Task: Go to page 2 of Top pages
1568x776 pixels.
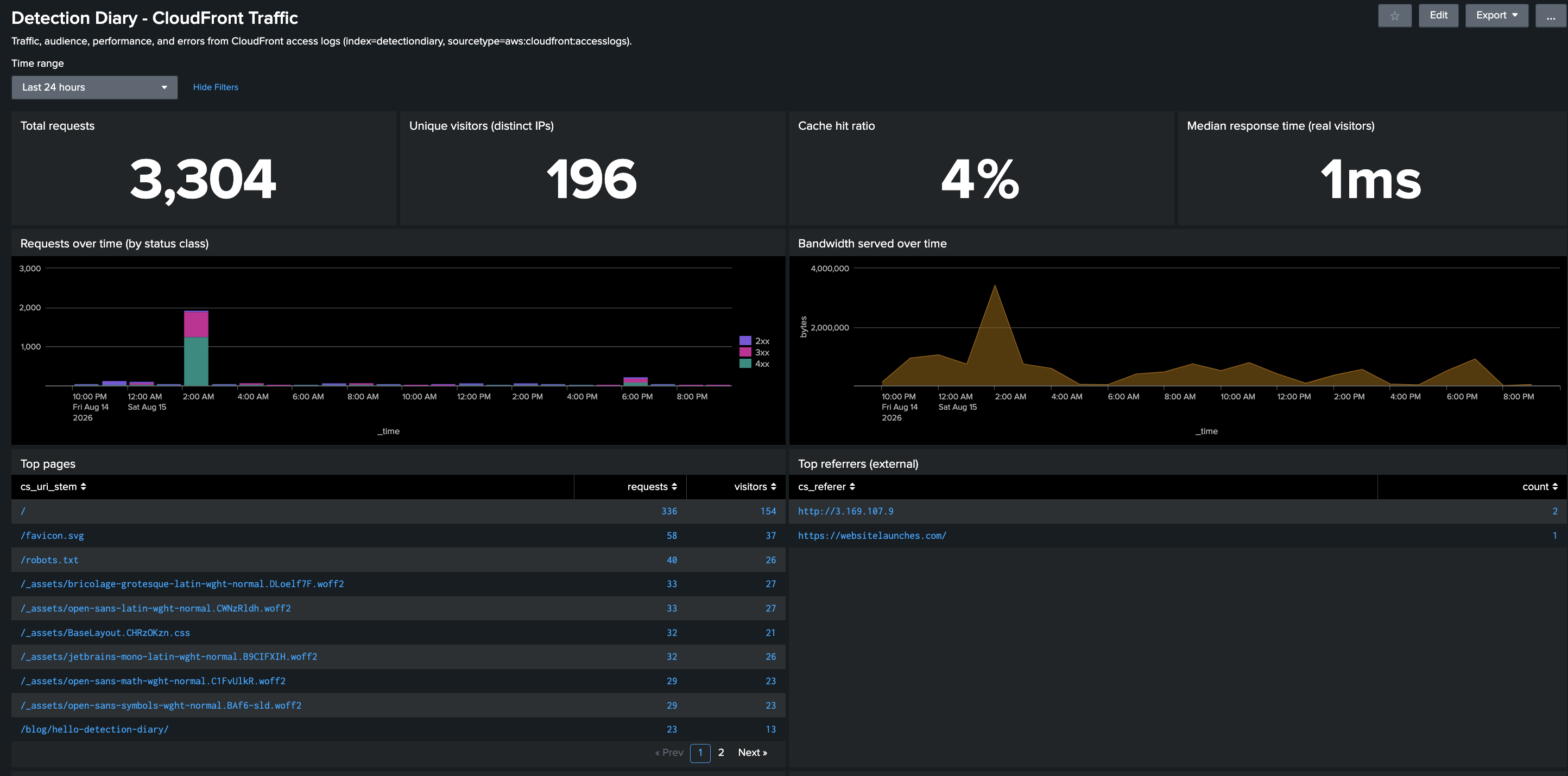Action: 720,752
